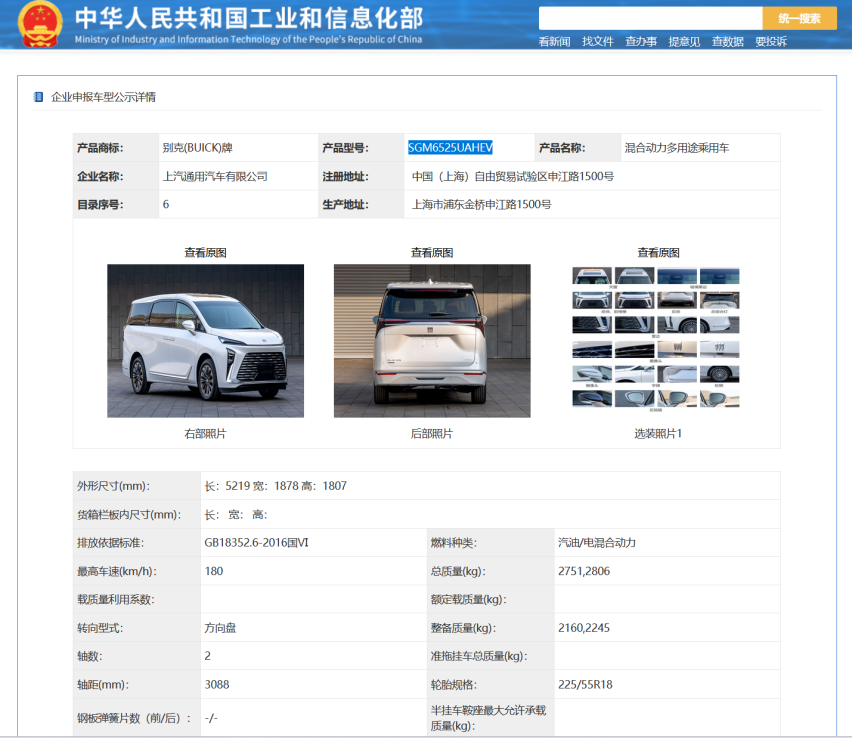This screenshot has height=738, width=852.
Task: Open the white MPV front-right photo thumbnail
Action: pos(205,341)
